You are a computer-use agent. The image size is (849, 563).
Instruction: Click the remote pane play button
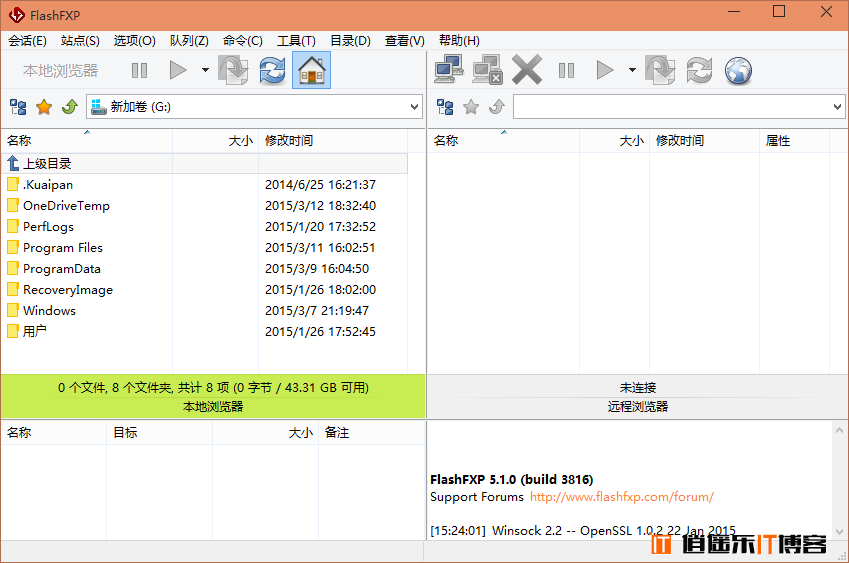pos(604,70)
